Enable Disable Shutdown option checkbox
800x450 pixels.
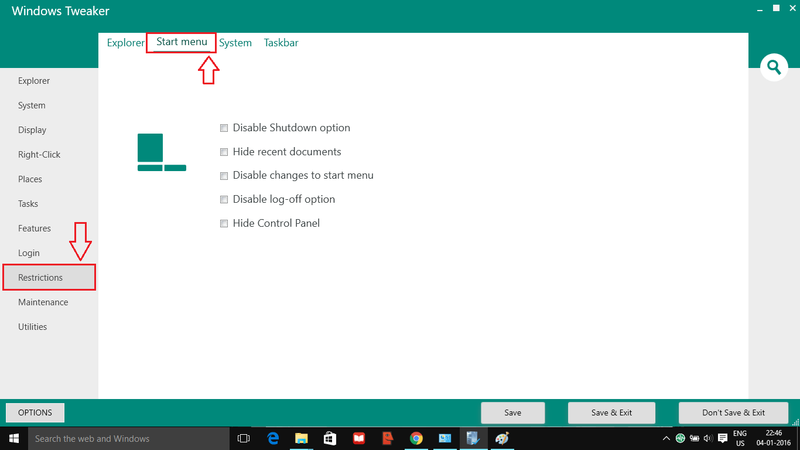224,128
